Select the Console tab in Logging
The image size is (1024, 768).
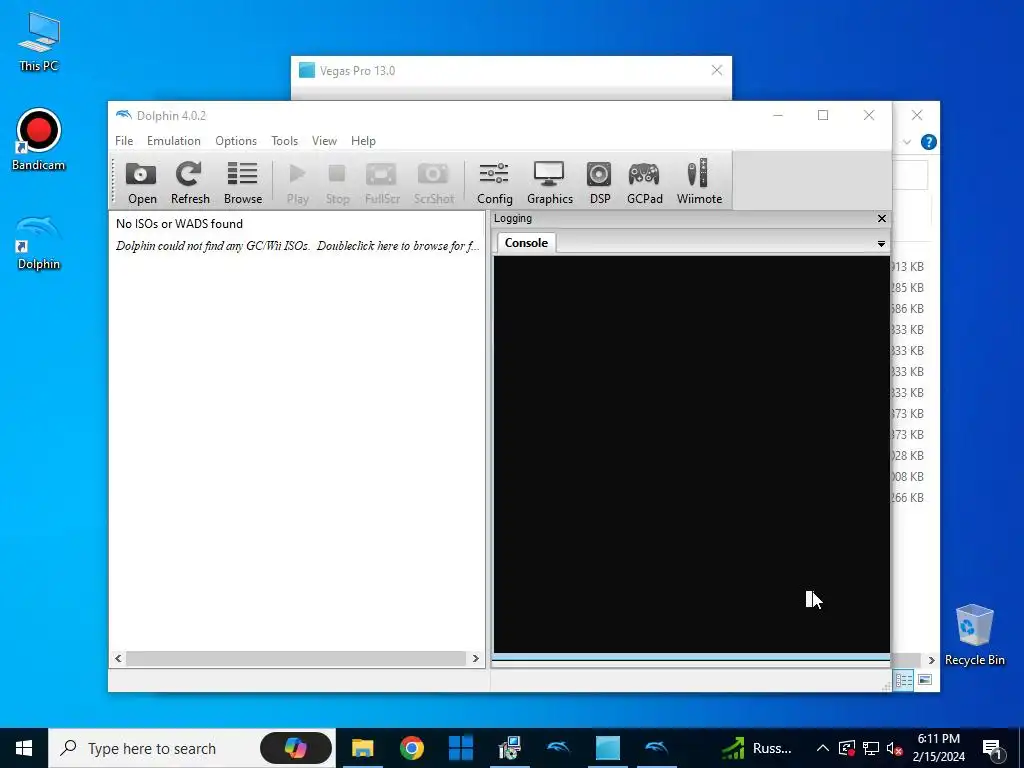(526, 243)
